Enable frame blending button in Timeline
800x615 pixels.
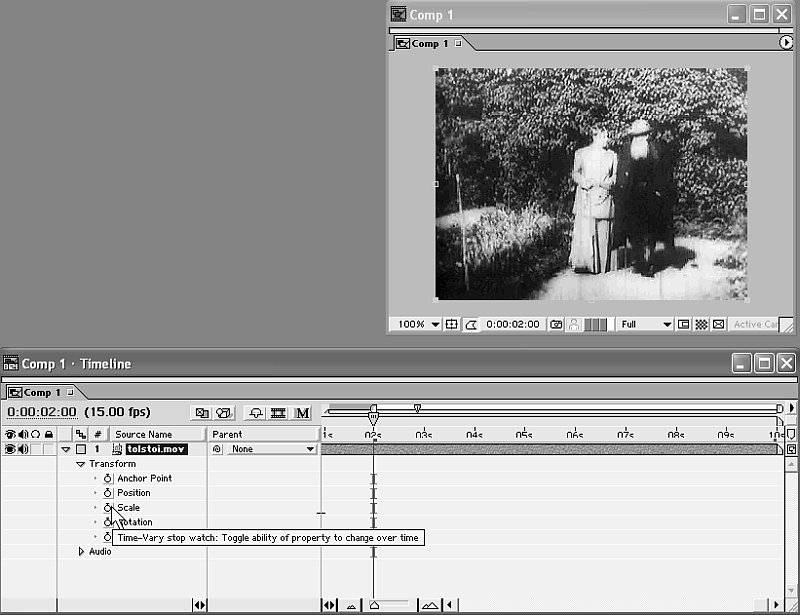click(x=279, y=413)
